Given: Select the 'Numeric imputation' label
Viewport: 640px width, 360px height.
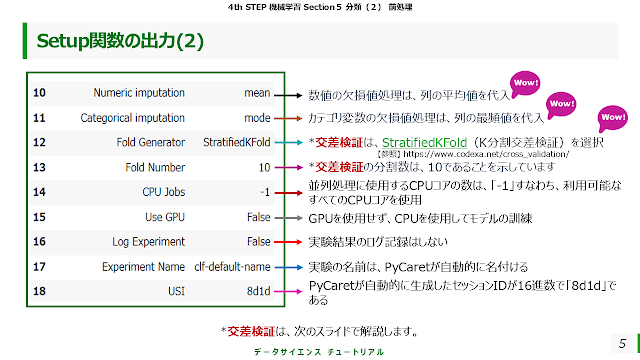Looking at the screenshot, I should 139,93.
